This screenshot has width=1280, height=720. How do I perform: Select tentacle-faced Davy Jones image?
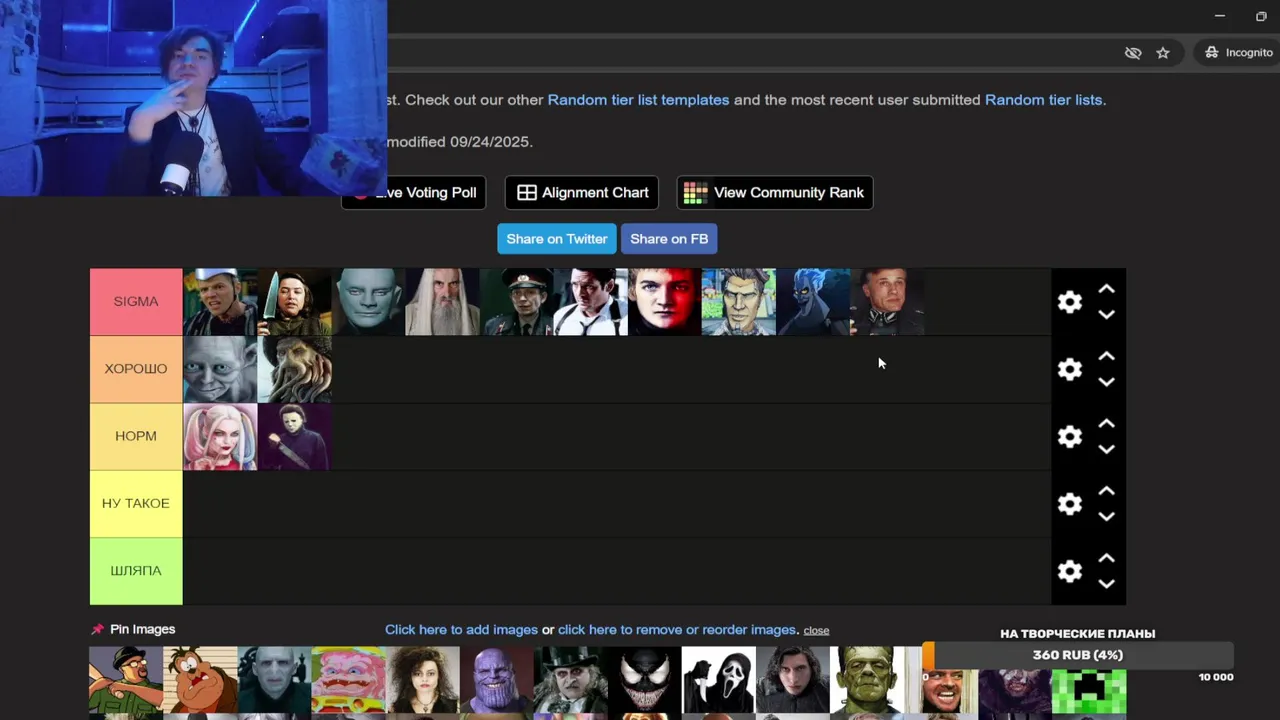coord(294,369)
